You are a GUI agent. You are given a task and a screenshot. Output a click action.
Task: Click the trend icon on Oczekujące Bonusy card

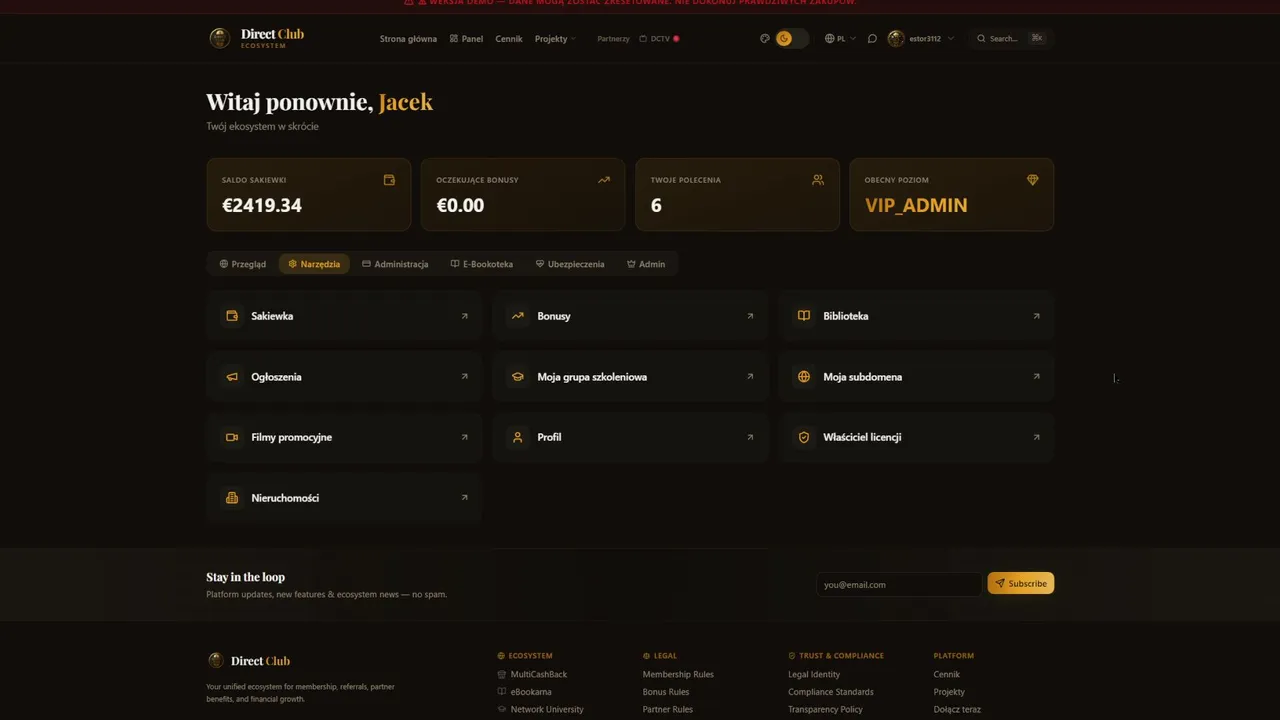pyautogui.click(x=604, y=180)
